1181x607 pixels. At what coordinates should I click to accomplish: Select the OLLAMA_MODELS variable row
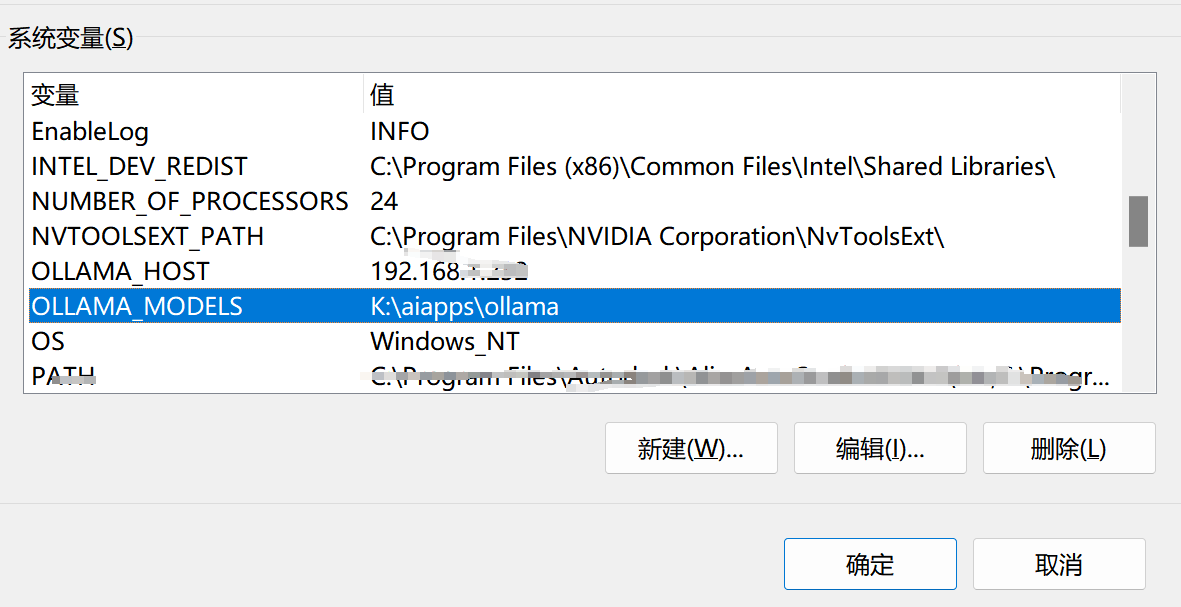coord(575,307)
